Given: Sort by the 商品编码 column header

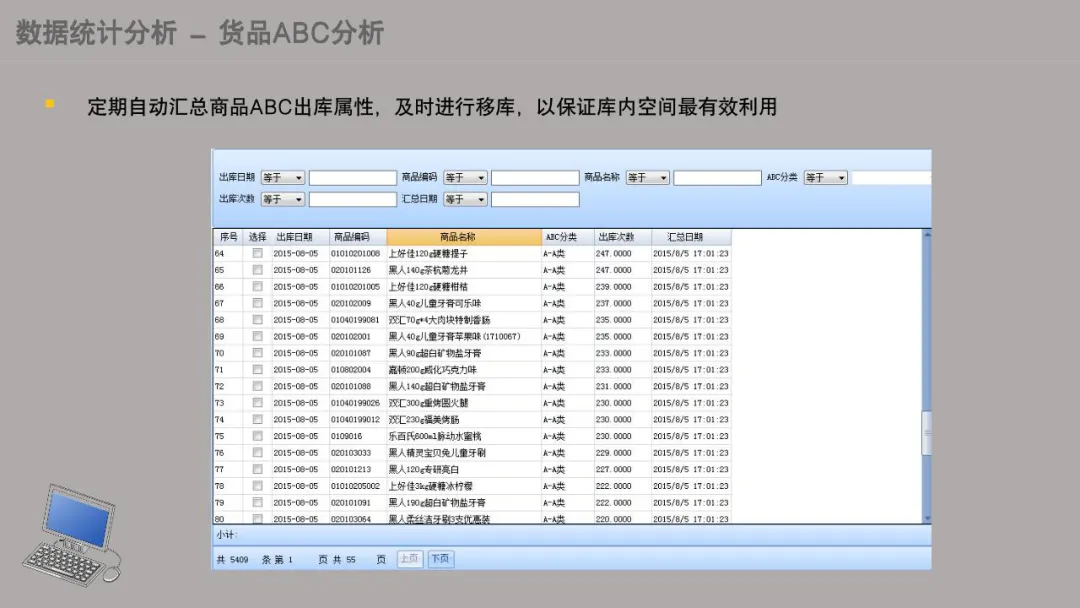Looking at the screenshot, I should pyautogui.click(x=357, y=237).
